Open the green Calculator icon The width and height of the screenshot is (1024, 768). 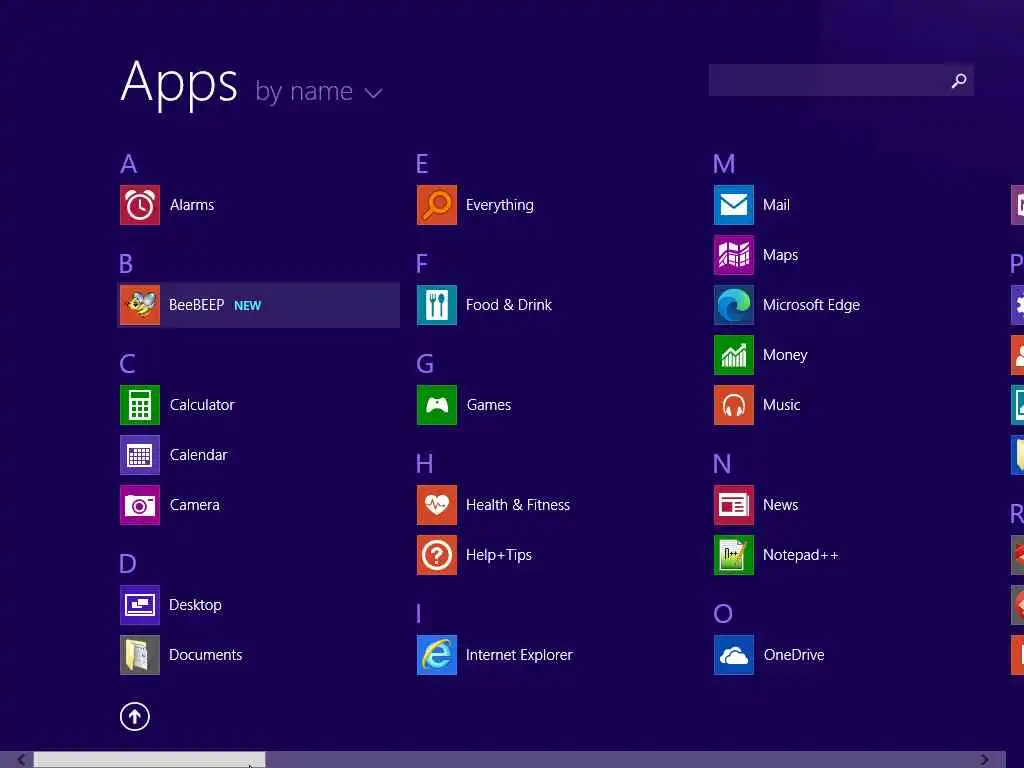coord(140,405)
